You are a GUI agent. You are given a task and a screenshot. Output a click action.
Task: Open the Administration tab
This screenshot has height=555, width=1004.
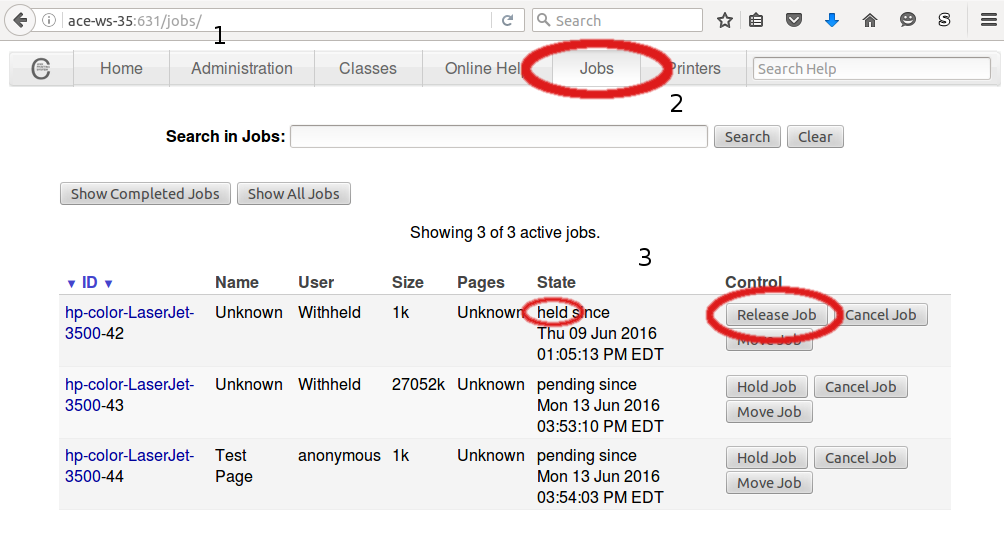coord(242,69)
